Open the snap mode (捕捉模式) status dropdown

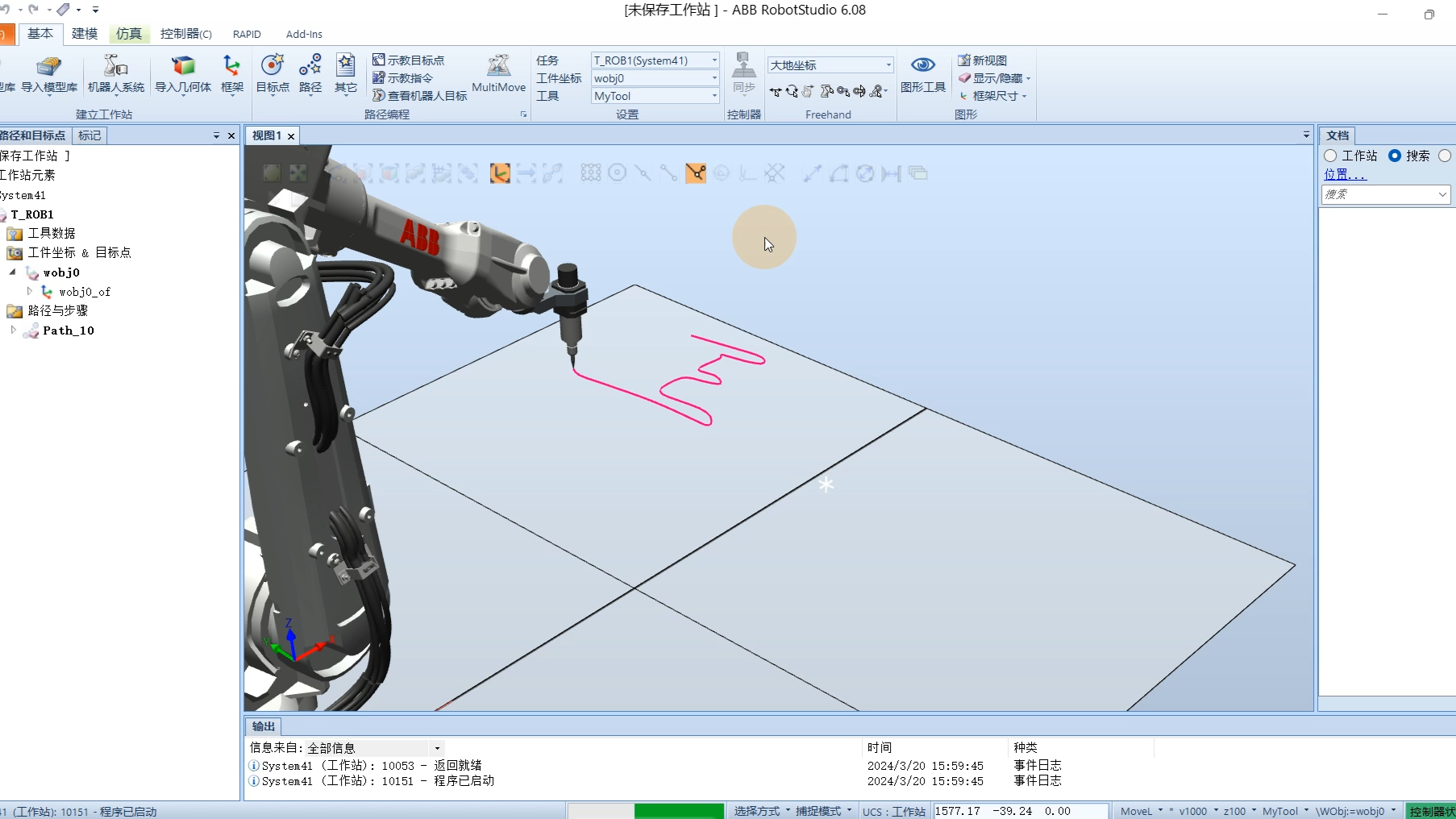(x=822, y=811)
